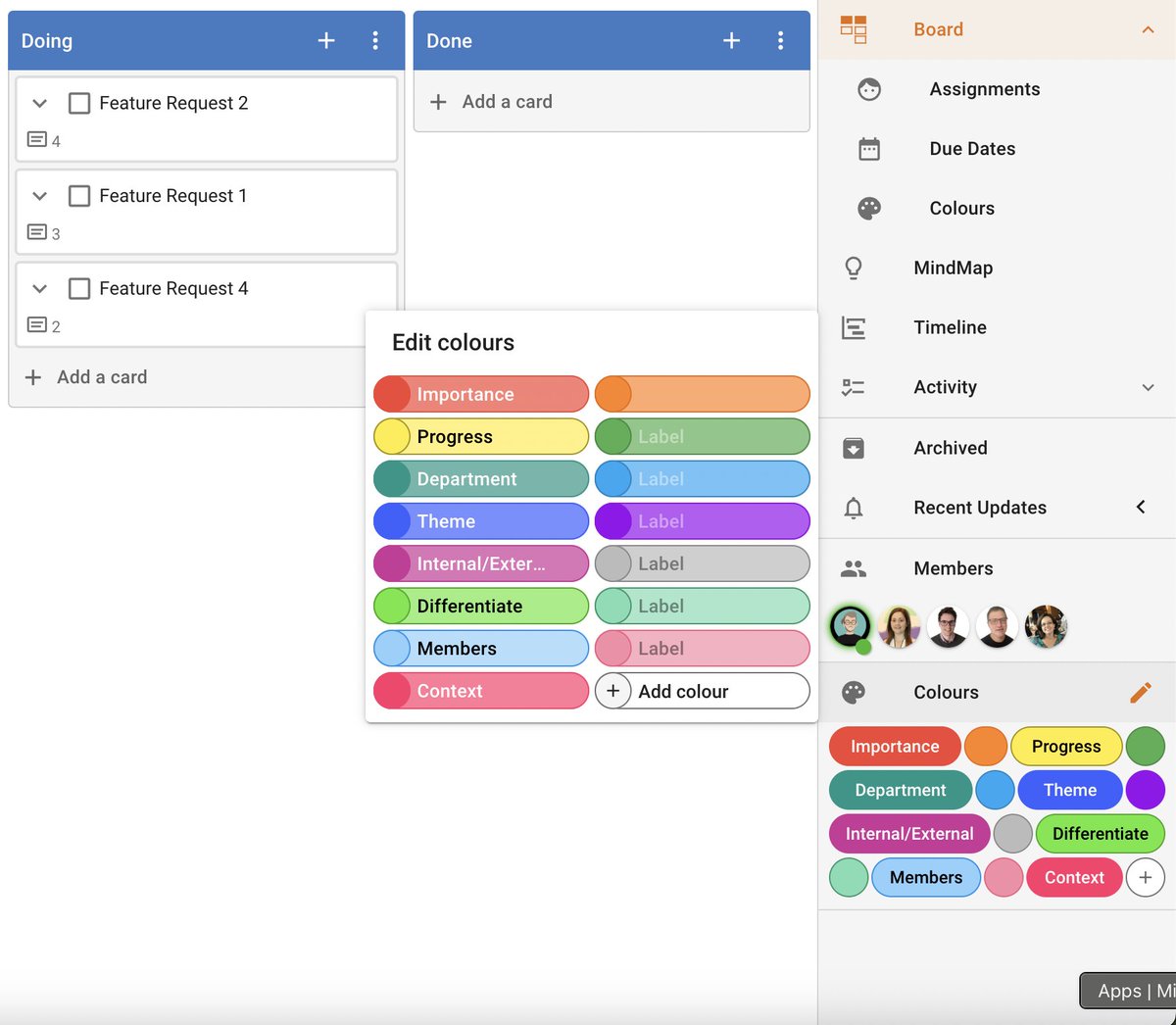The width and height of the screenshot is (1176, 1025).
Task: Click the second member avatar, the woman in a white top
Action: 899,626
